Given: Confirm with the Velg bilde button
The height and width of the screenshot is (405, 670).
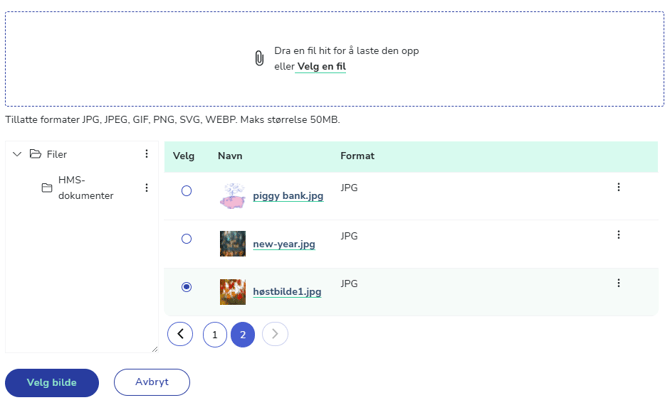Looking at the screenshot, I should pyautogui.click(x=52, y=382).
